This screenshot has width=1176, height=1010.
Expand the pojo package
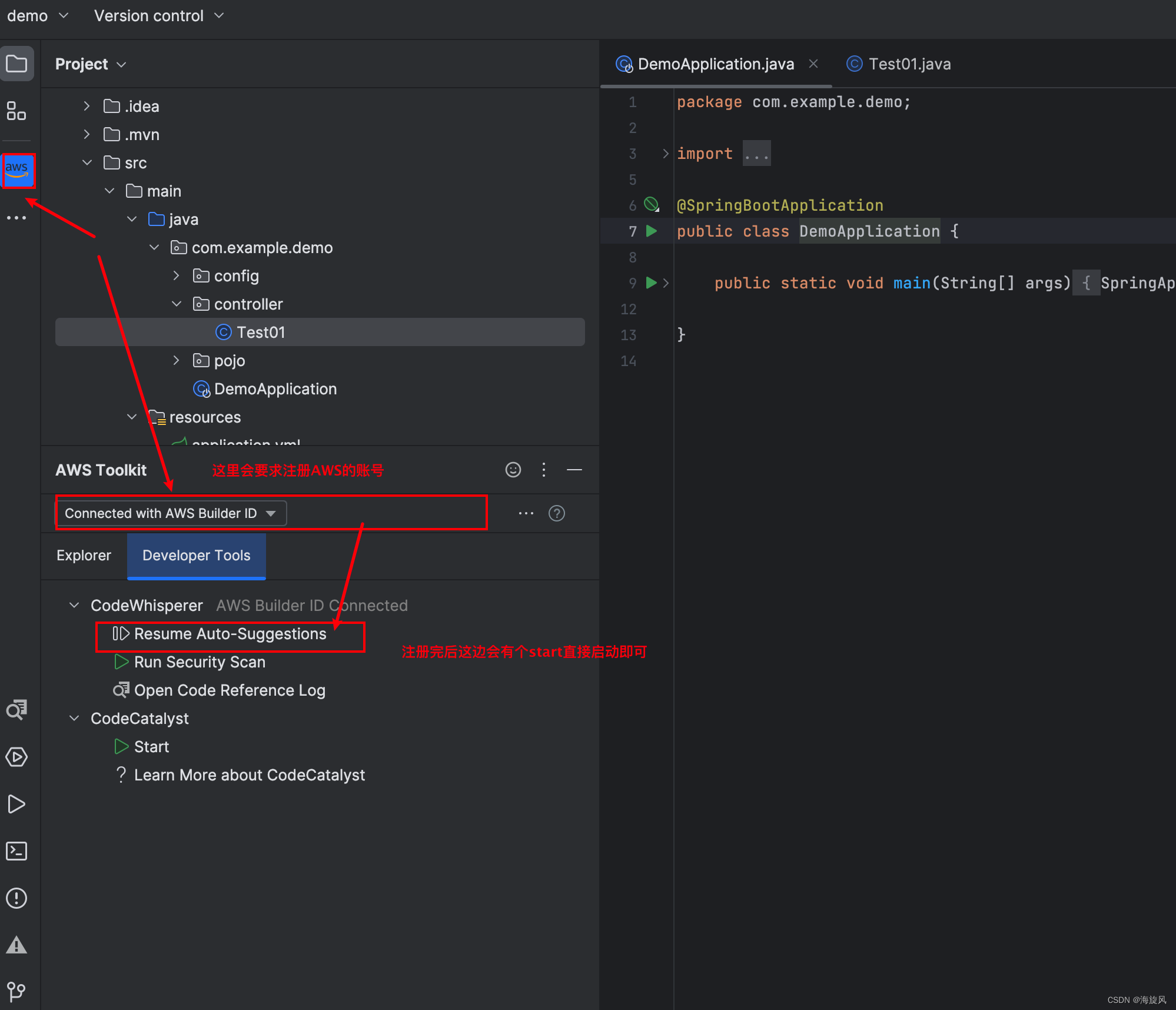point(177,360)
